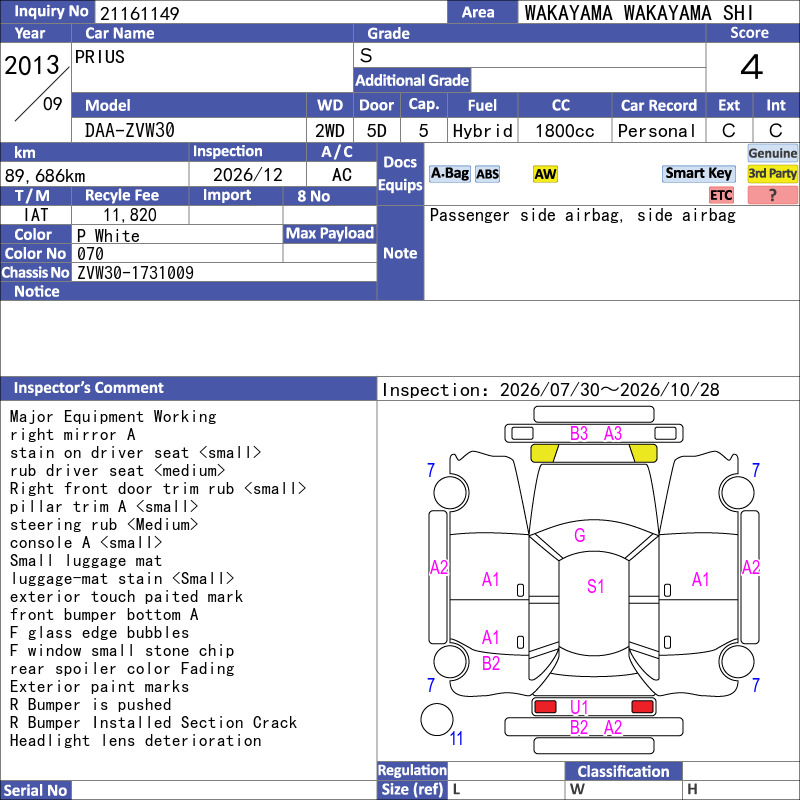Viewport: 800px width, 800px height.
Task: Click comment 'F glass edge bubbles'
Action: coord(99,633)
